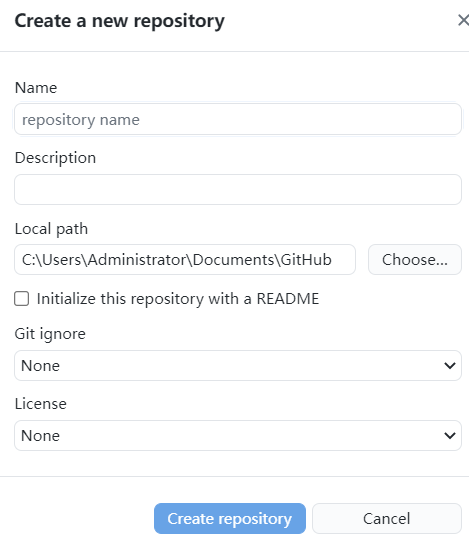Screen dimensions: 469x545
Task: Select the 'None' value in Git ignore
Action: coord(40,366)
